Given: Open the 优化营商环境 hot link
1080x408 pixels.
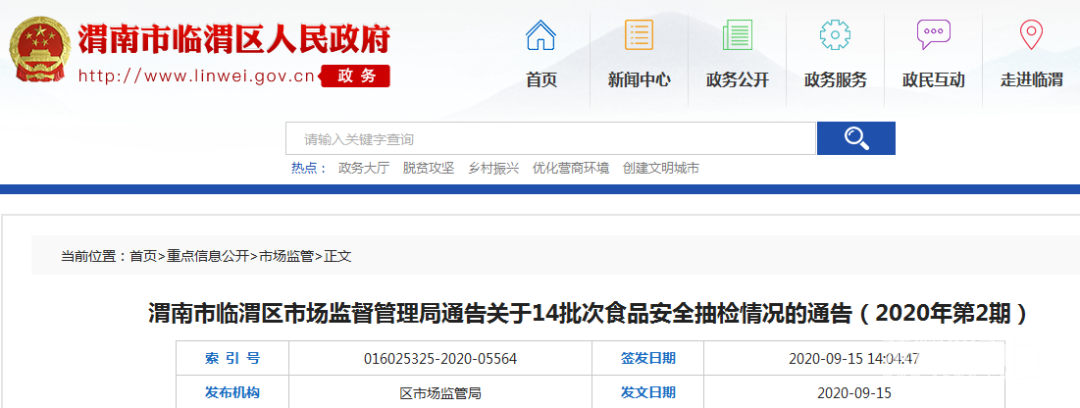Looking at the screenshot, I should pyautogui.click(x=570, y=168).
